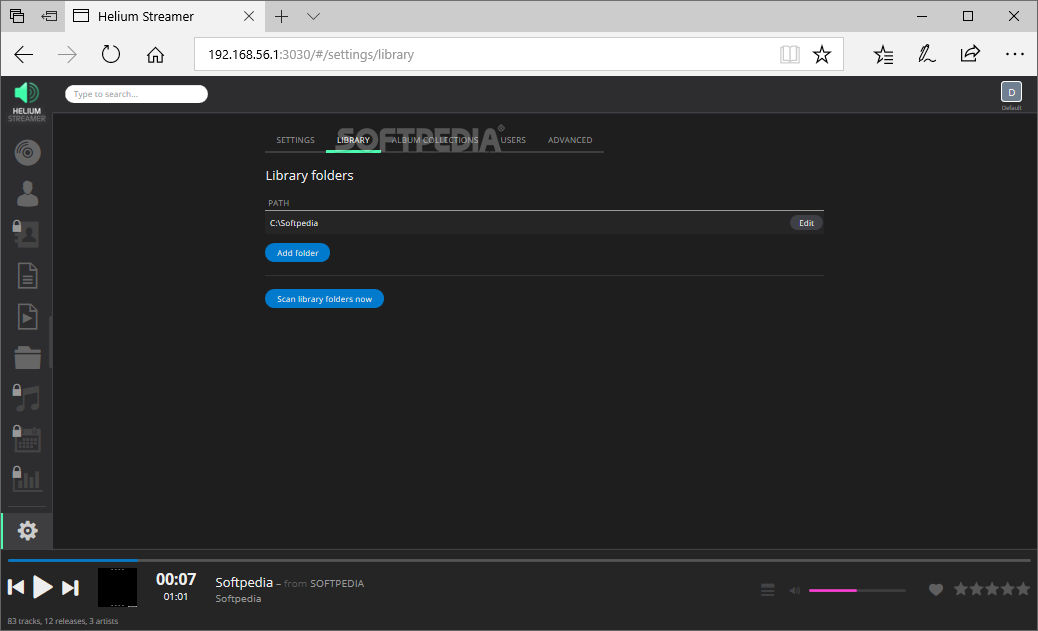Open the Softpedia track title
This screenshot has width=1038, height=631.
pos(244,582)
